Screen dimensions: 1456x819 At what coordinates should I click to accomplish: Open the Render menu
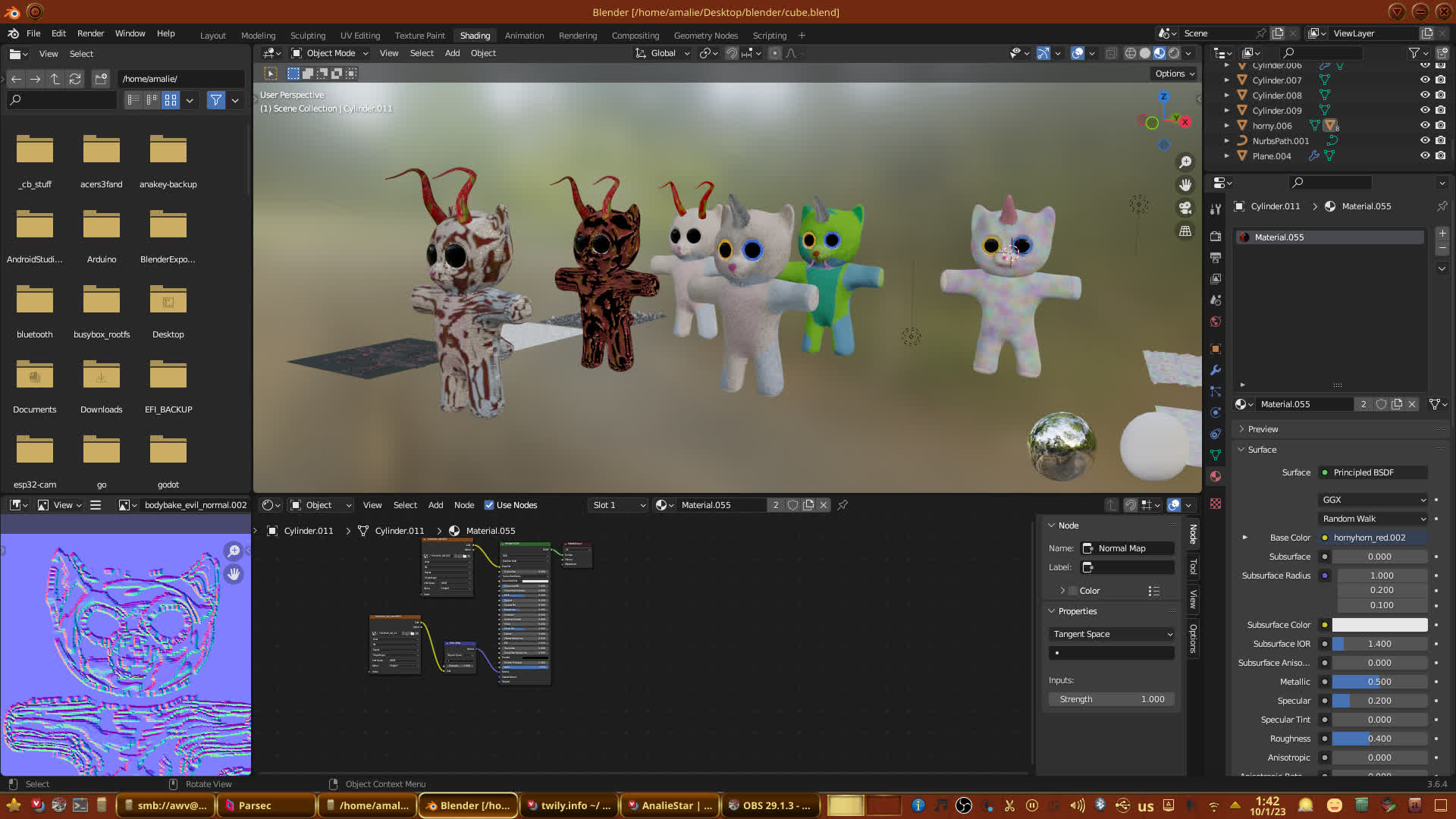pyautogui.click(x=90, y=33)
